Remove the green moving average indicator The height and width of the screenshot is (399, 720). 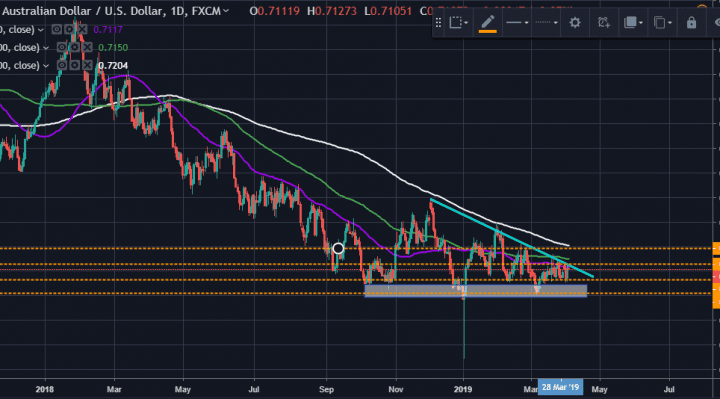click(87, 47)
